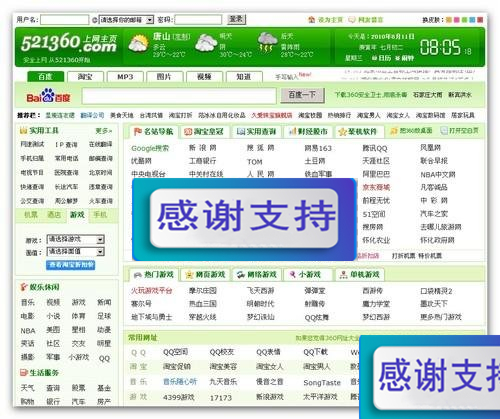Click the icon beside the 娱乐休闲 heading
The width and height of the screenshot is (500, 419).
click(24, 287)
